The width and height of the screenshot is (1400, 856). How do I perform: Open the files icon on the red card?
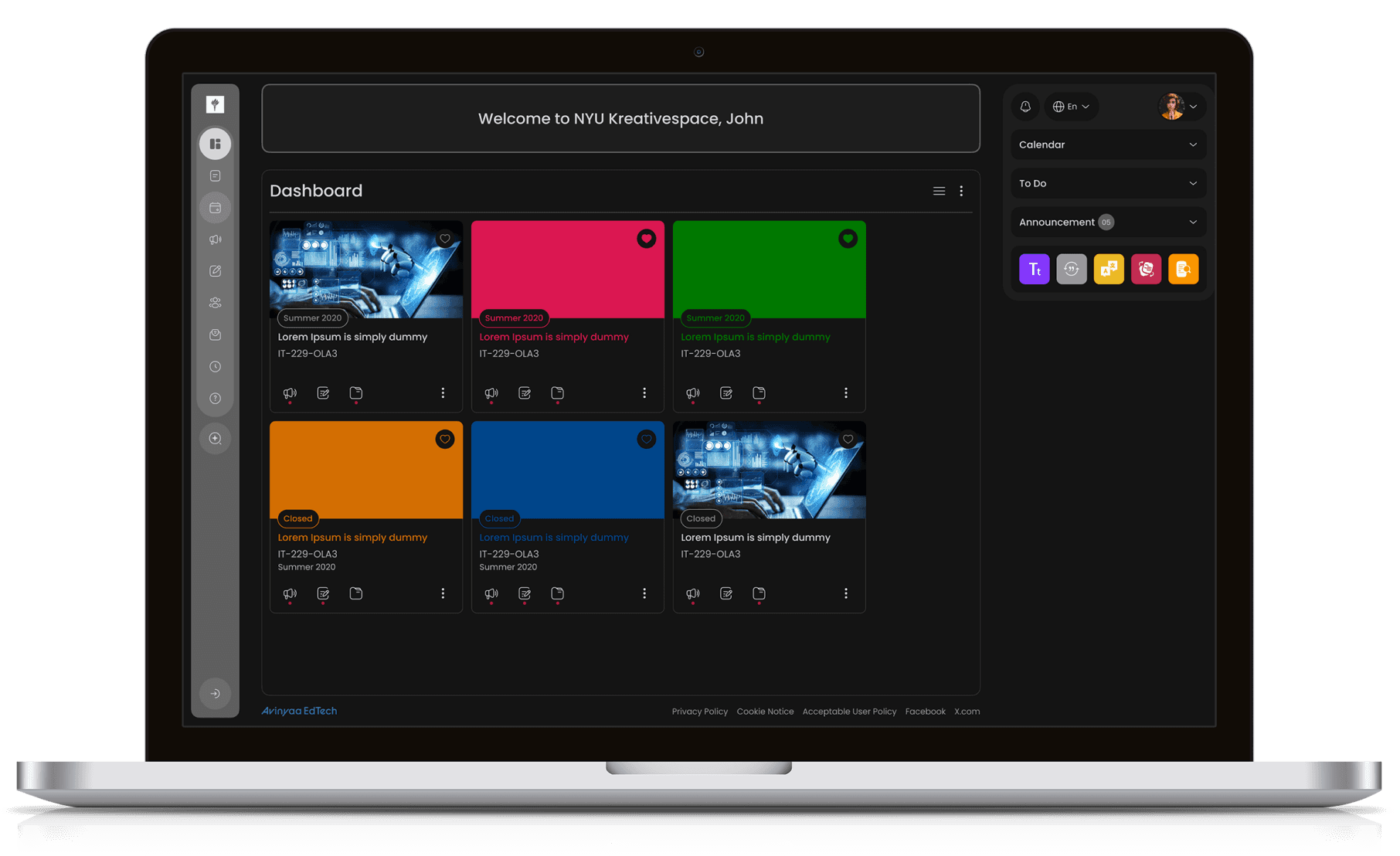pyautogui.click(x=557, y=393)
